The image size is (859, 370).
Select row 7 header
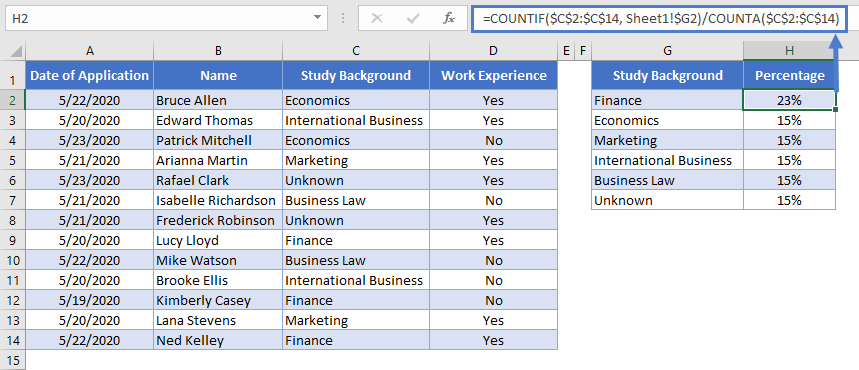click(13, 201)
